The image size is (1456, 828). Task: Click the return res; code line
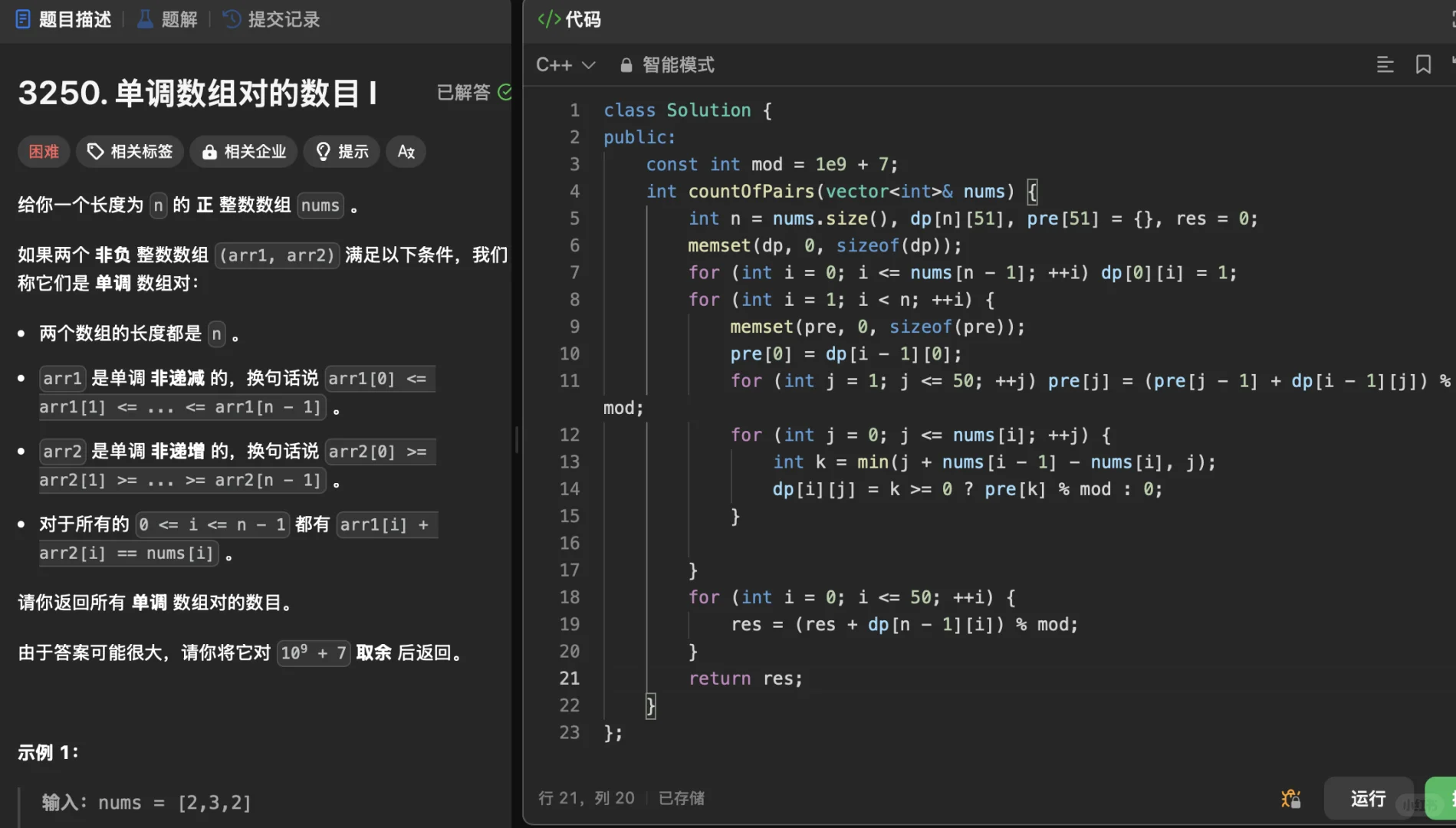745,678
